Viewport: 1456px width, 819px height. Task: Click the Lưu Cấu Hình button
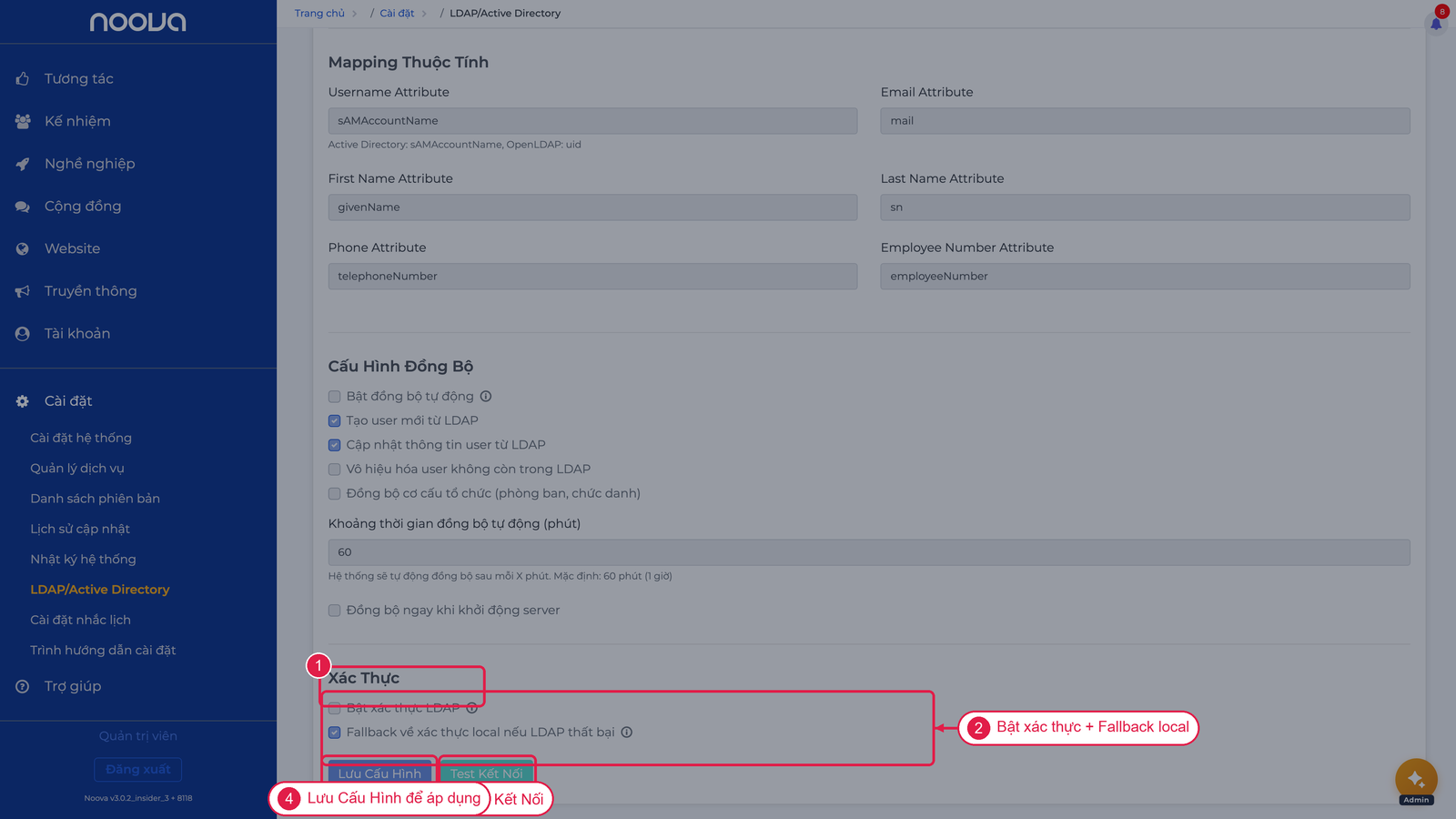pos(379,772)
